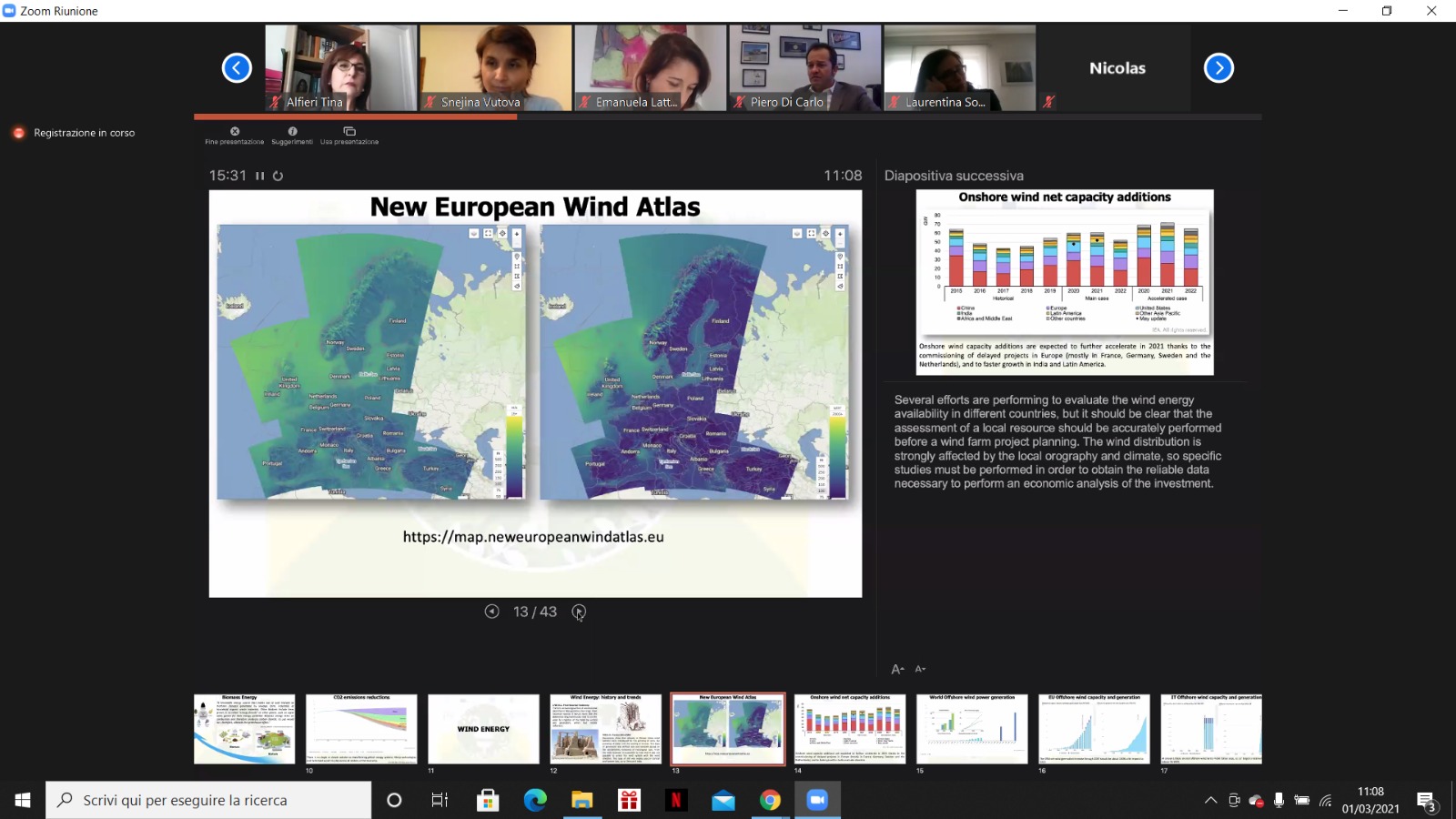1456x819 pixels.
Task: Open Netflix from the taskbar
Action: [675, 800]
